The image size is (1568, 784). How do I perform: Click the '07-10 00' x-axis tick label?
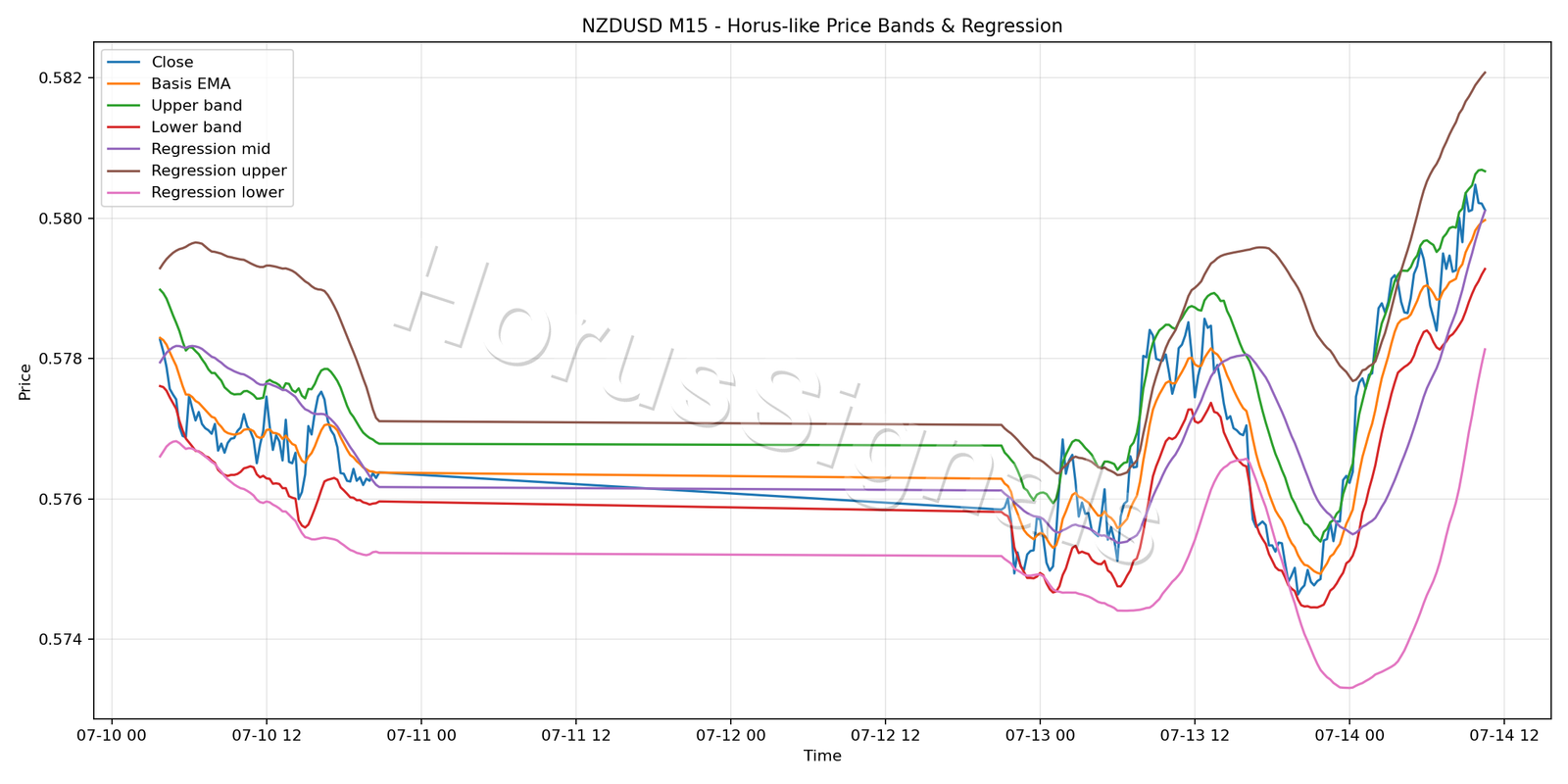[x=112, y=736]
